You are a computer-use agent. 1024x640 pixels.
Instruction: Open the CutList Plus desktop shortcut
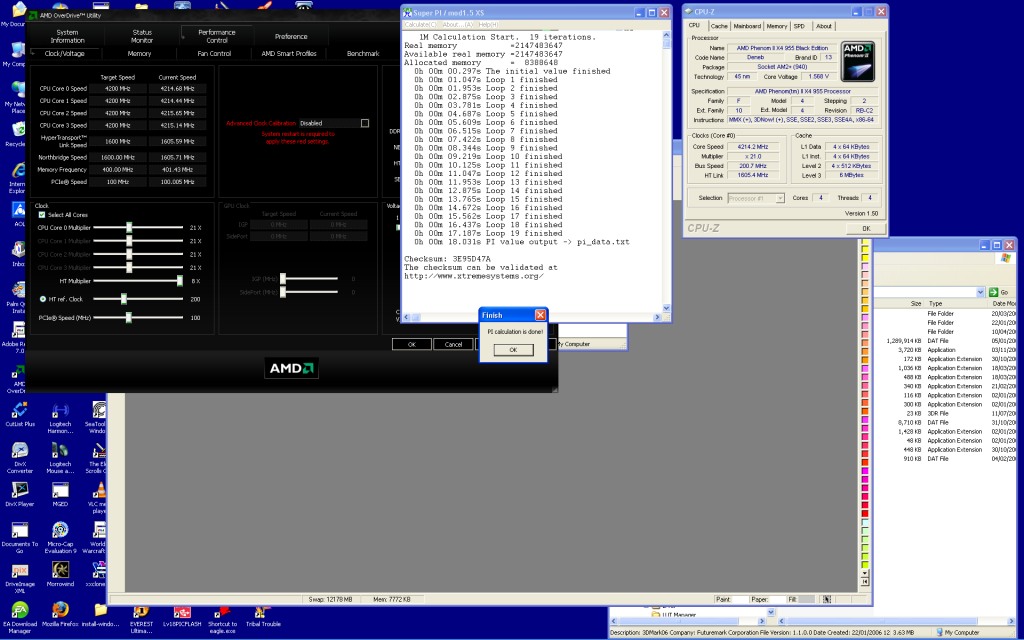pyautogui.click(x=19, y=410)
